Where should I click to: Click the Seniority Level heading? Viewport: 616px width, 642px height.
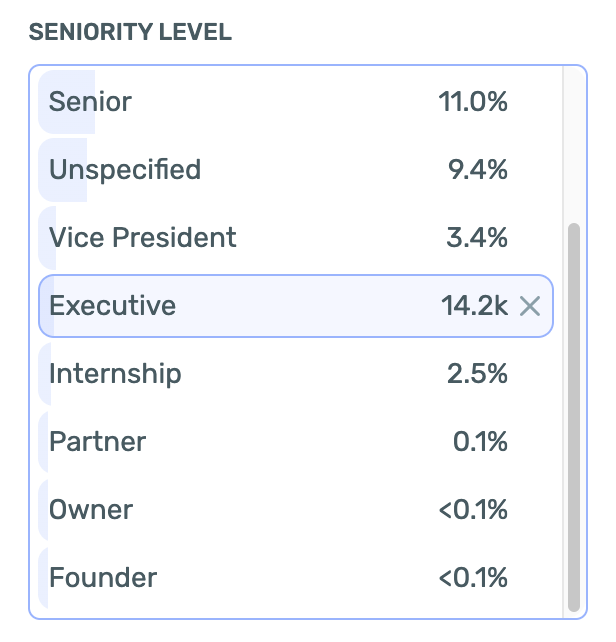coord(130,32)
